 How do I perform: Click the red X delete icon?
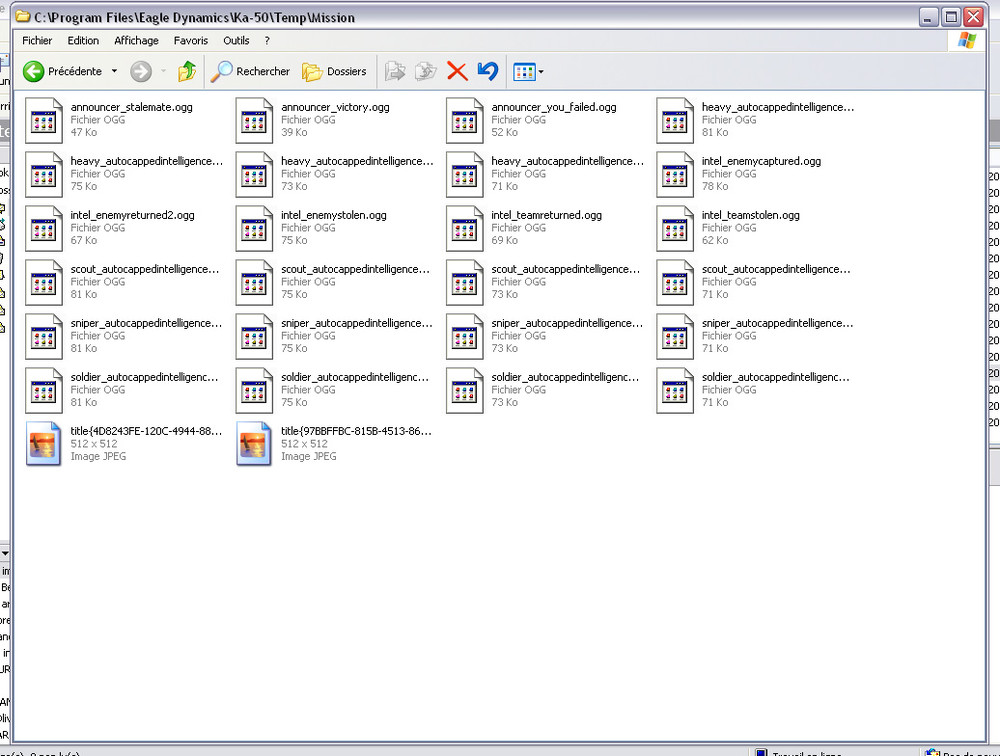coord(457,71)
